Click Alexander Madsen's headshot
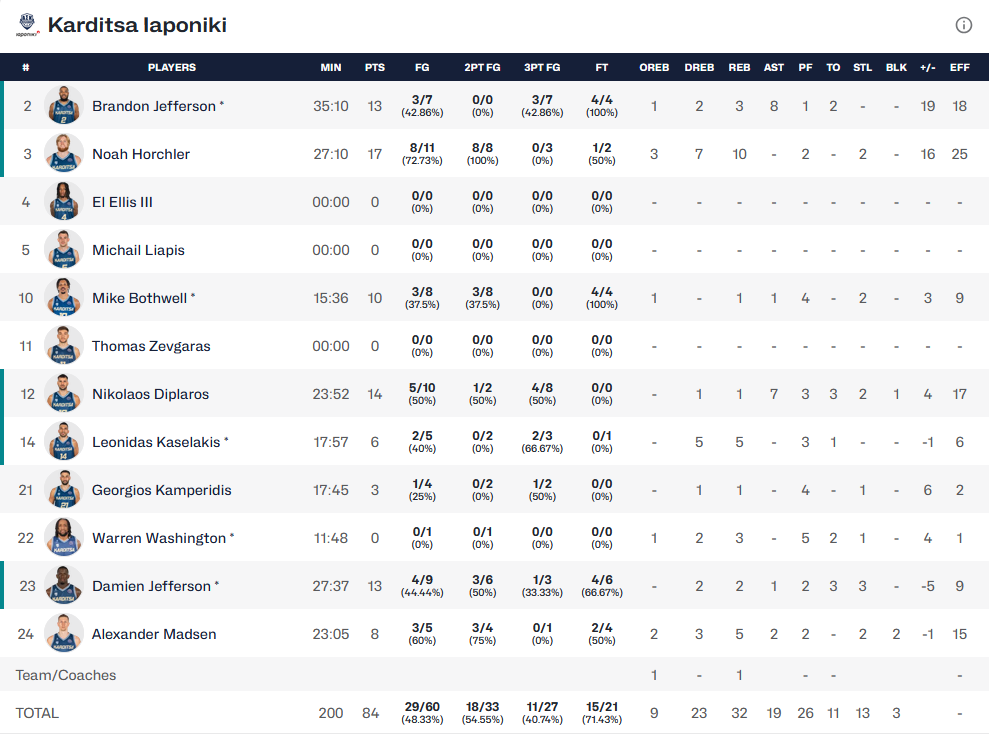 click(x=64, y=634)
